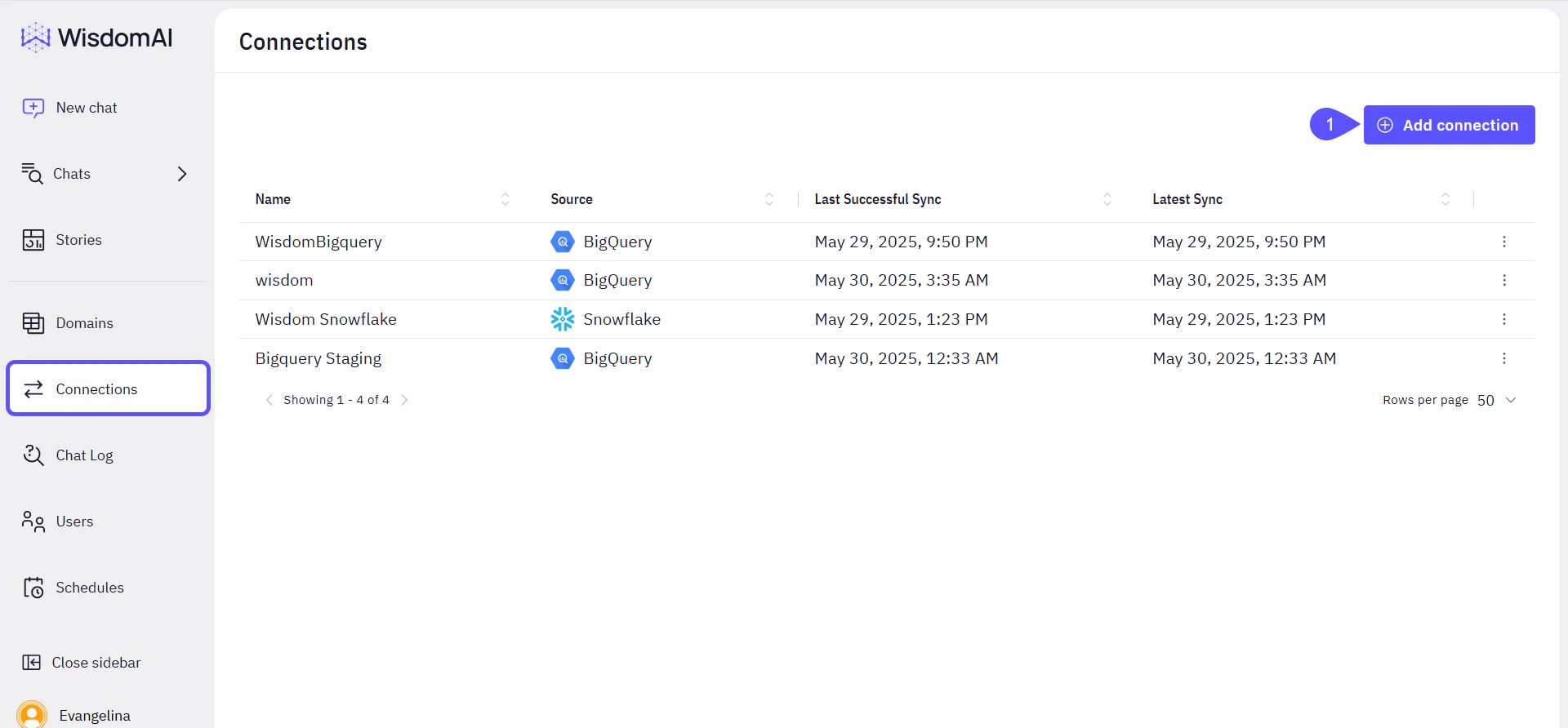1568x728 pixels.
Task: Select the Bigquery Staging connection name
Action: click(x=318, y=358)
